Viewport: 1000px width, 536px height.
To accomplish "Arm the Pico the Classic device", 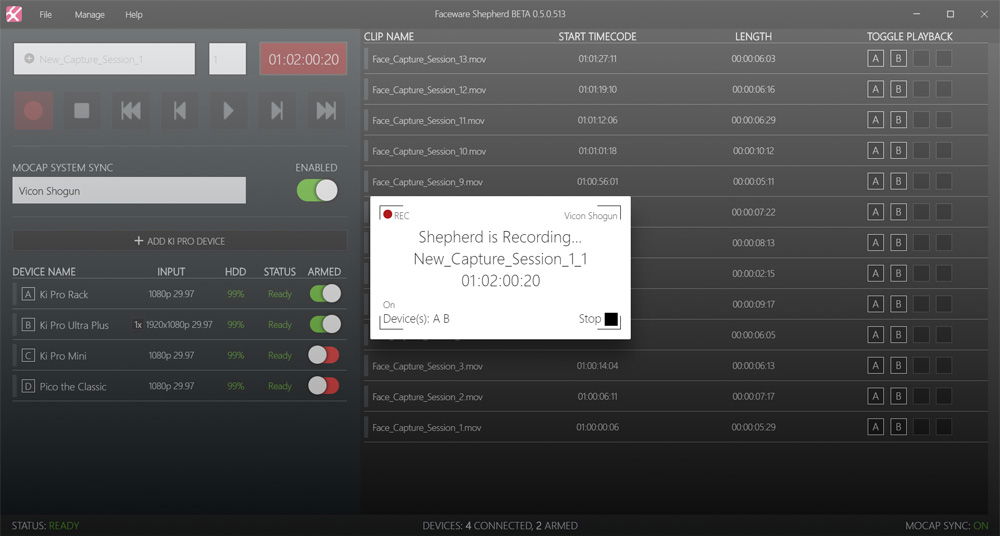I will (x=324, y=385).
